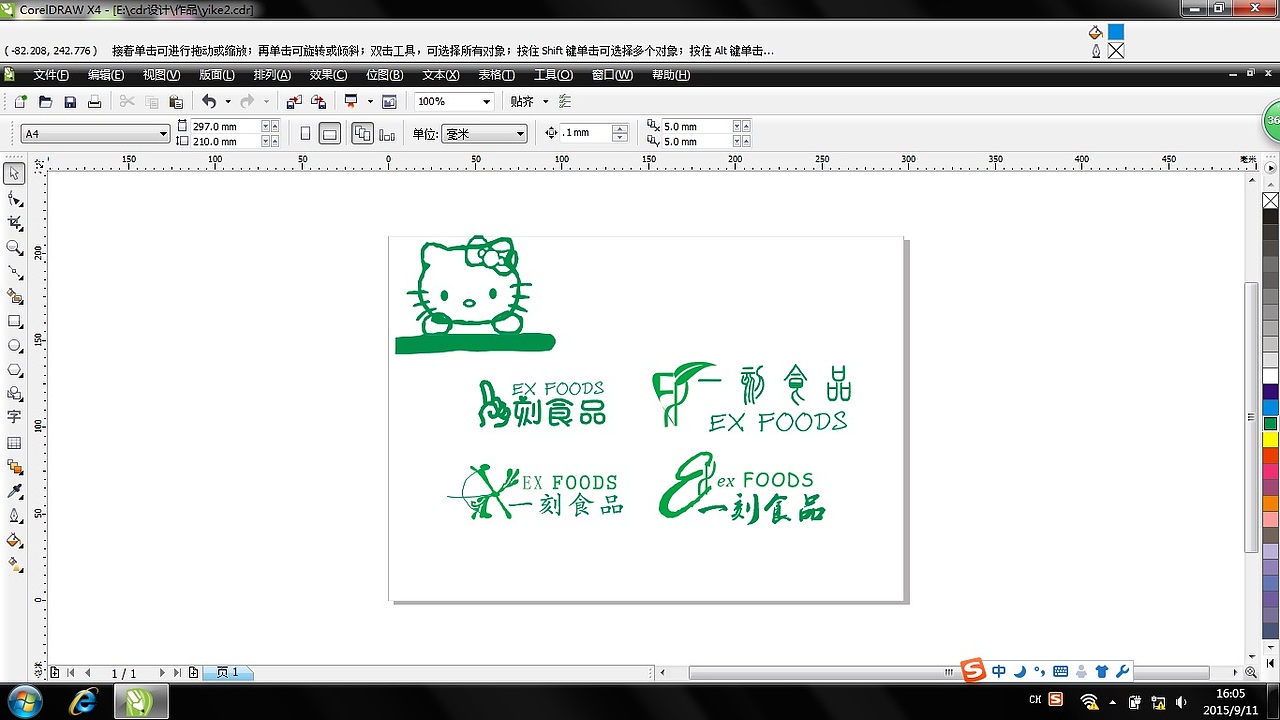
Task: Apply page size to current page only
Action: 387,133
